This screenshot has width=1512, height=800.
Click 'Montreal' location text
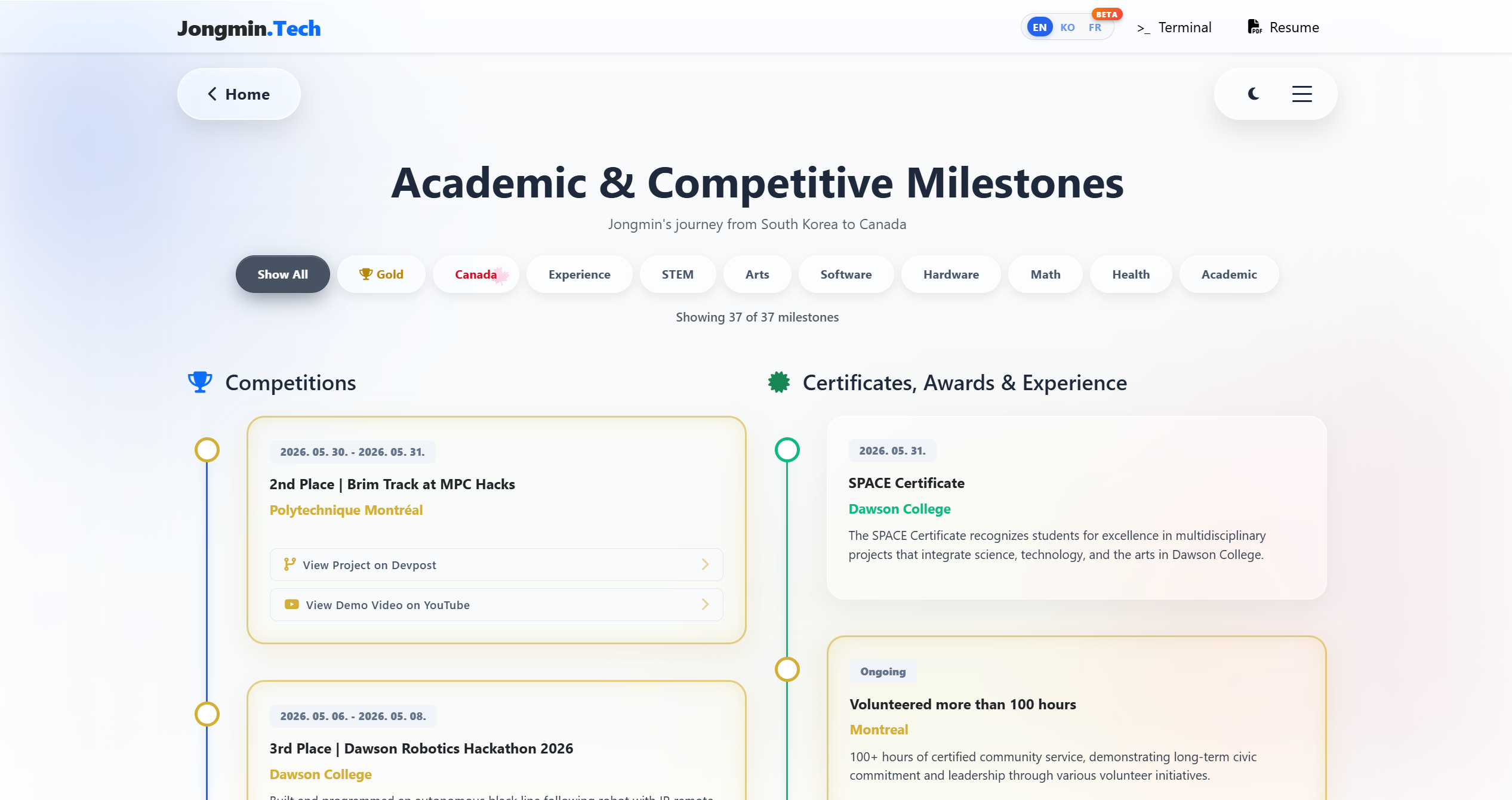[x=879, y=730]
